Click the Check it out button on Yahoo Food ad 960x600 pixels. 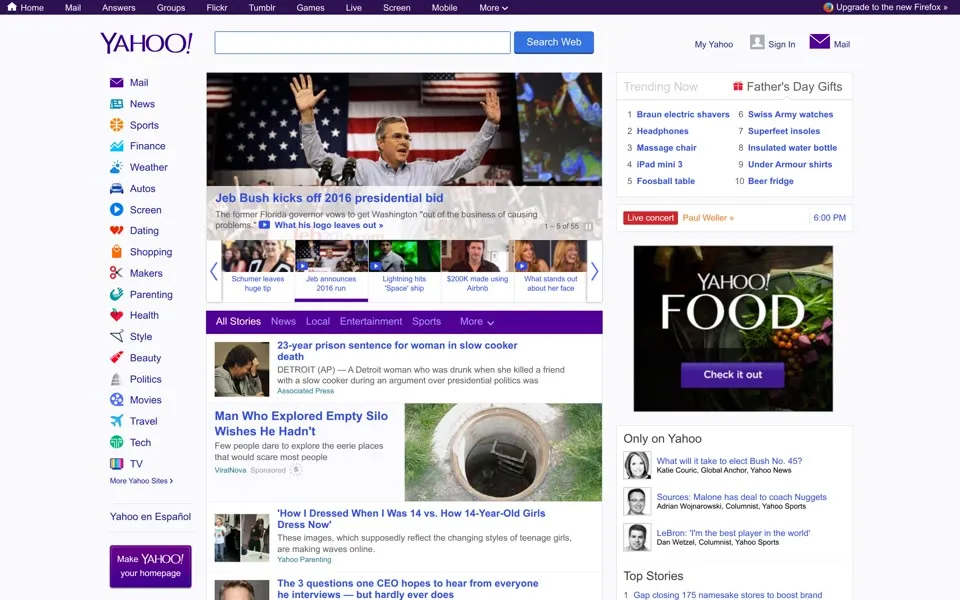click(x=733, y=375)
